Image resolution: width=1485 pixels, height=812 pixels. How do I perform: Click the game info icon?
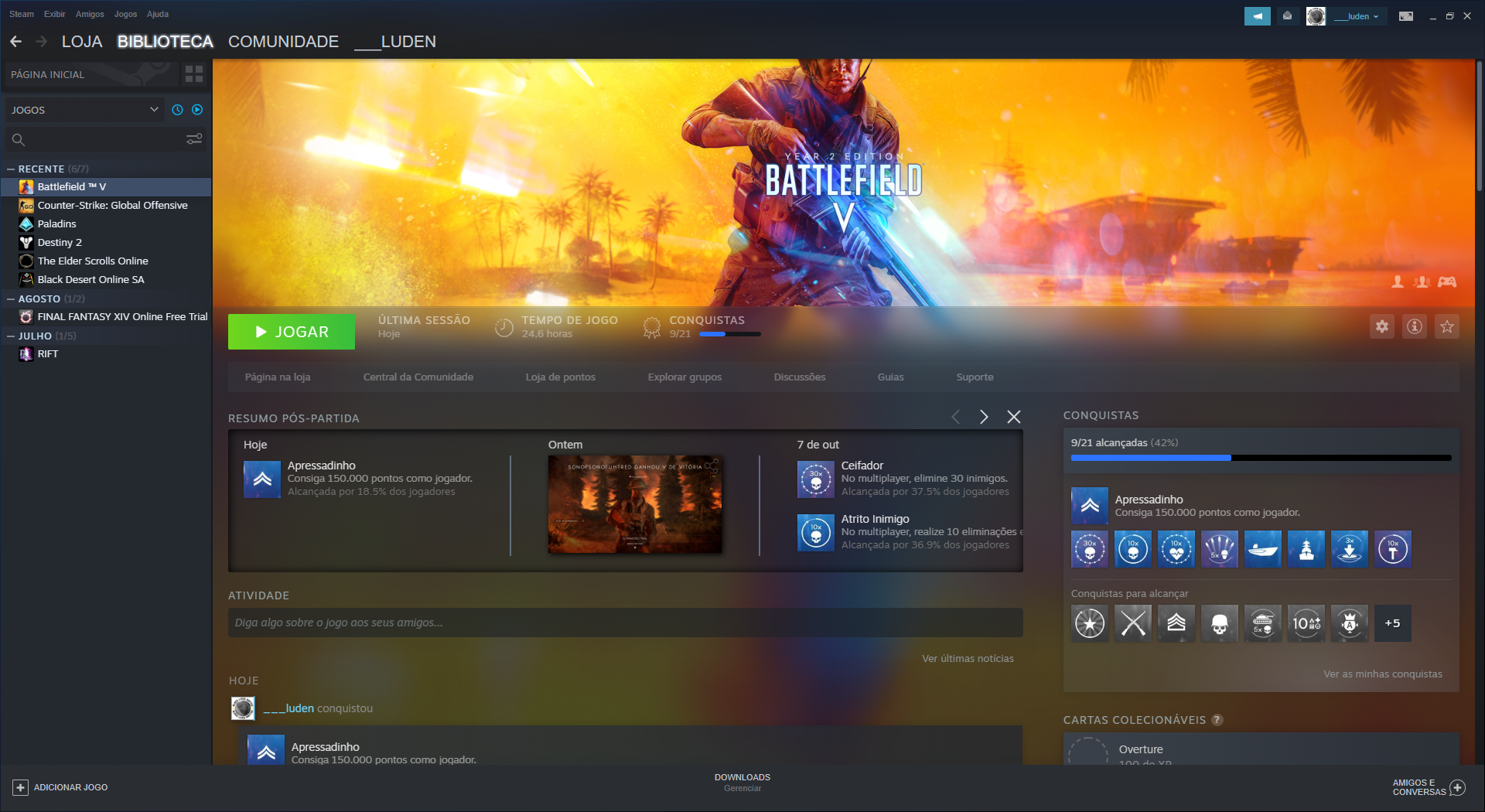1414,326
